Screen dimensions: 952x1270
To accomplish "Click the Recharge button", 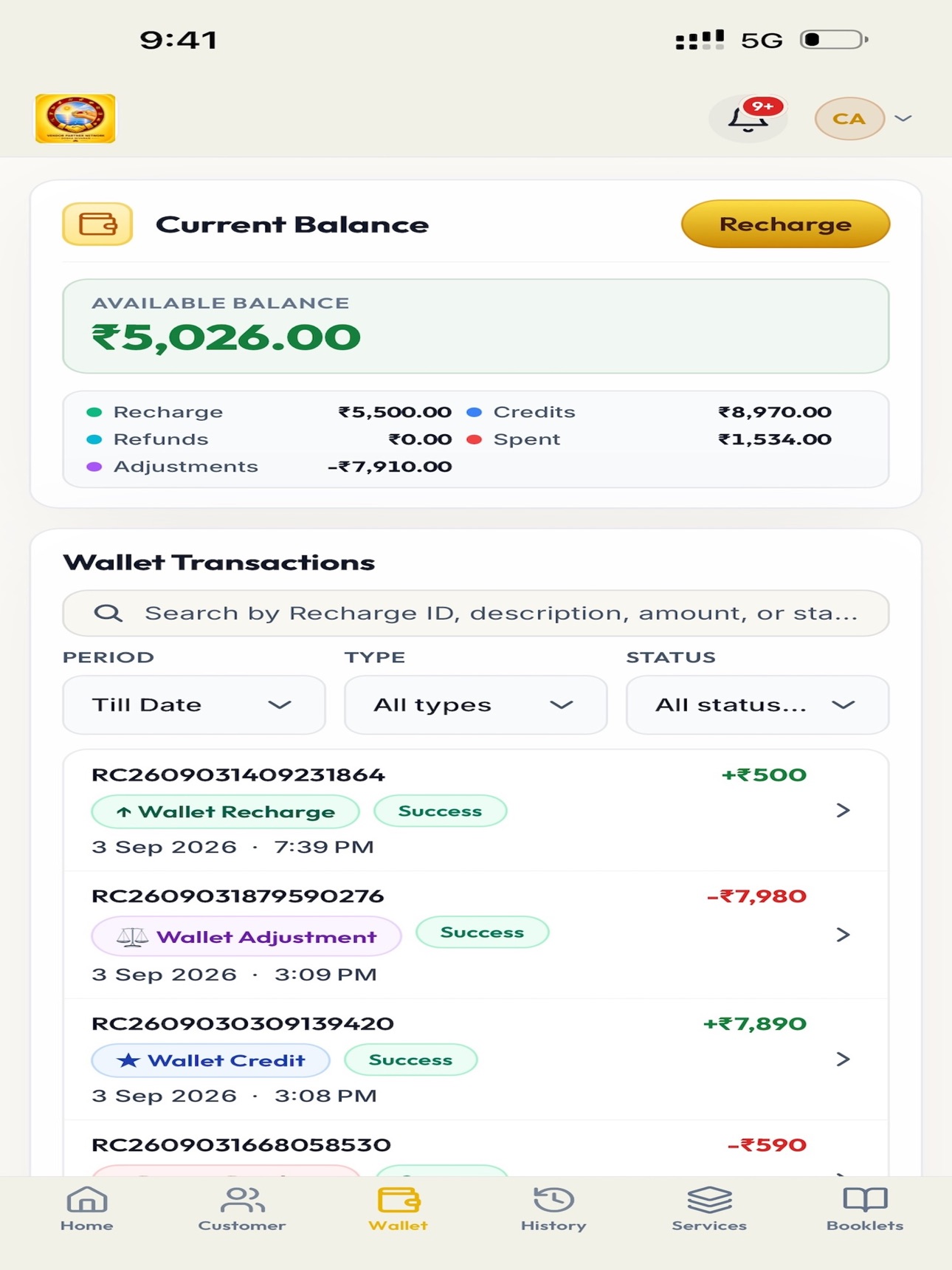I will coord(785,224).
